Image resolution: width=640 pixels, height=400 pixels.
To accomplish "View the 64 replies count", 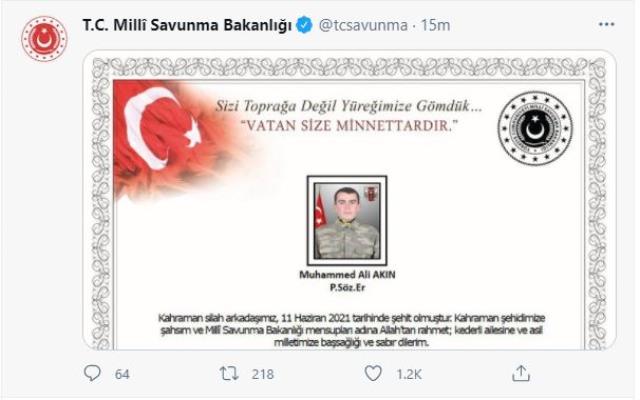I will coord(122,374).
